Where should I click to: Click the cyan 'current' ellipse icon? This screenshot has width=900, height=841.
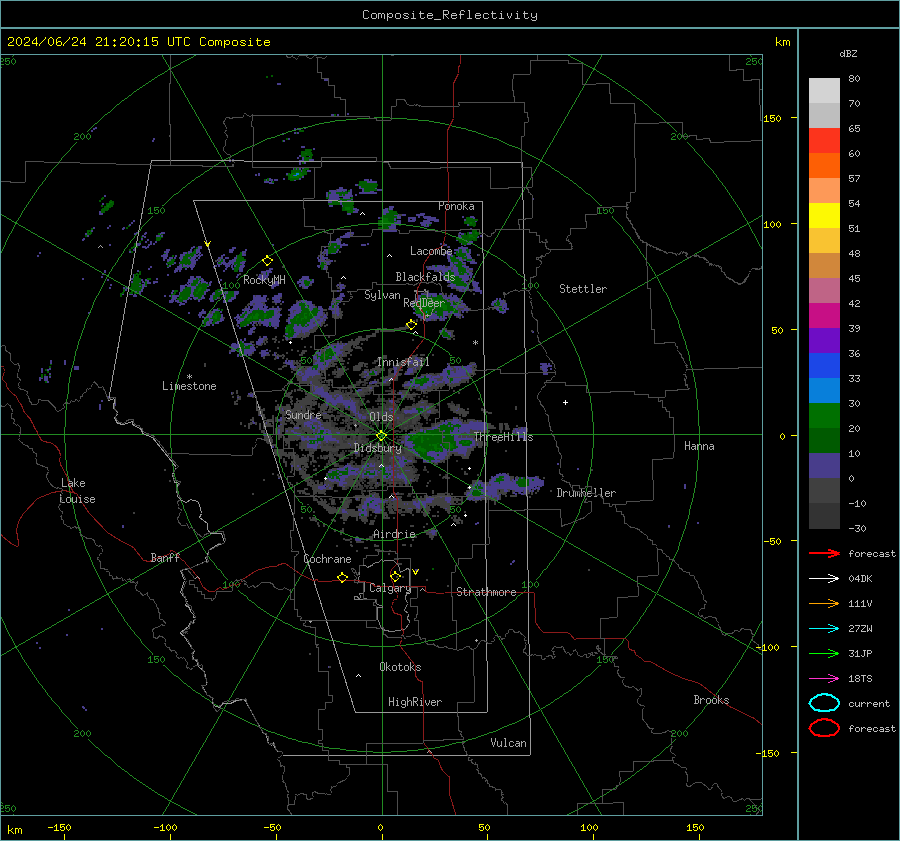click(824, 703)
